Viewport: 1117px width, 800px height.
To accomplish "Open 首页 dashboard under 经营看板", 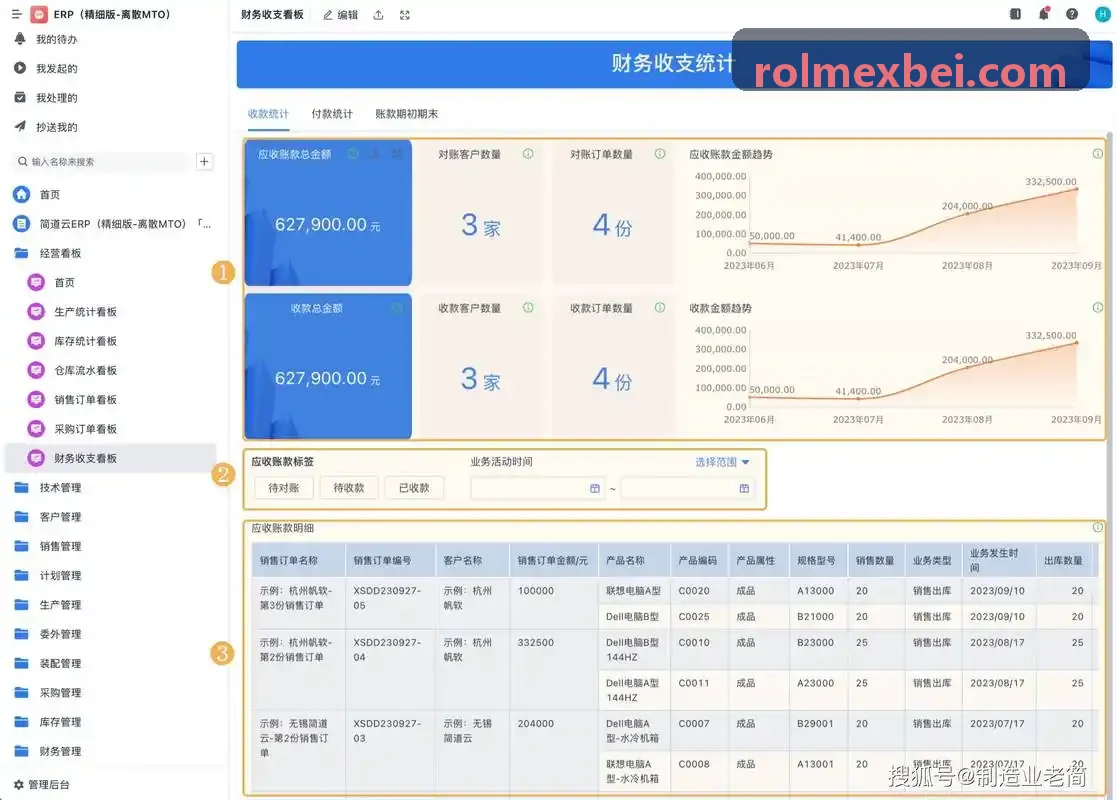I will click(x=64, y=282).
